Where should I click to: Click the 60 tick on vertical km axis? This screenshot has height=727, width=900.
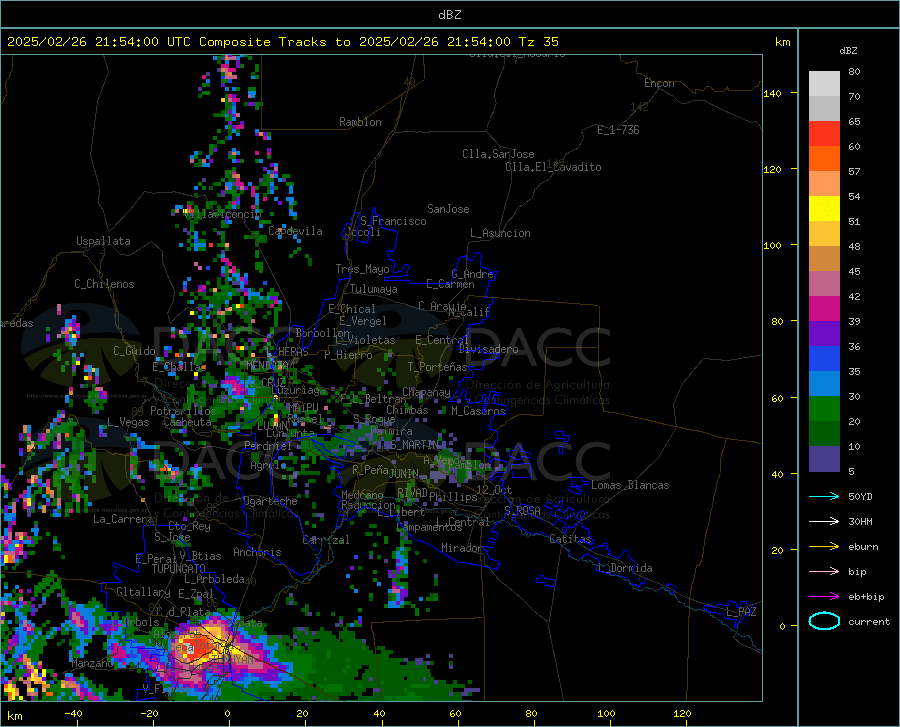777,398
